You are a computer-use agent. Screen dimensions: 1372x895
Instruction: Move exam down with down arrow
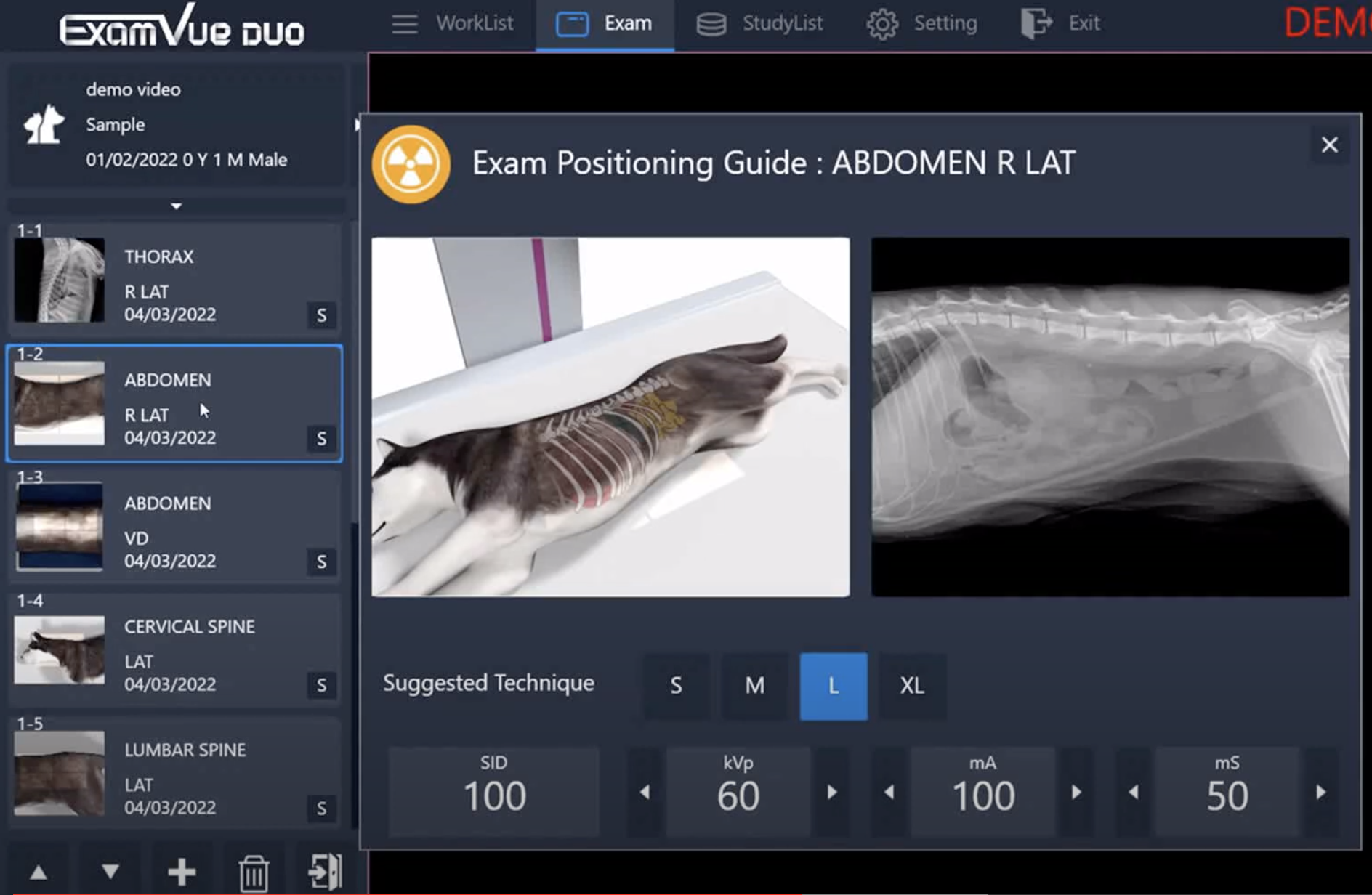(x=110, y=872)
